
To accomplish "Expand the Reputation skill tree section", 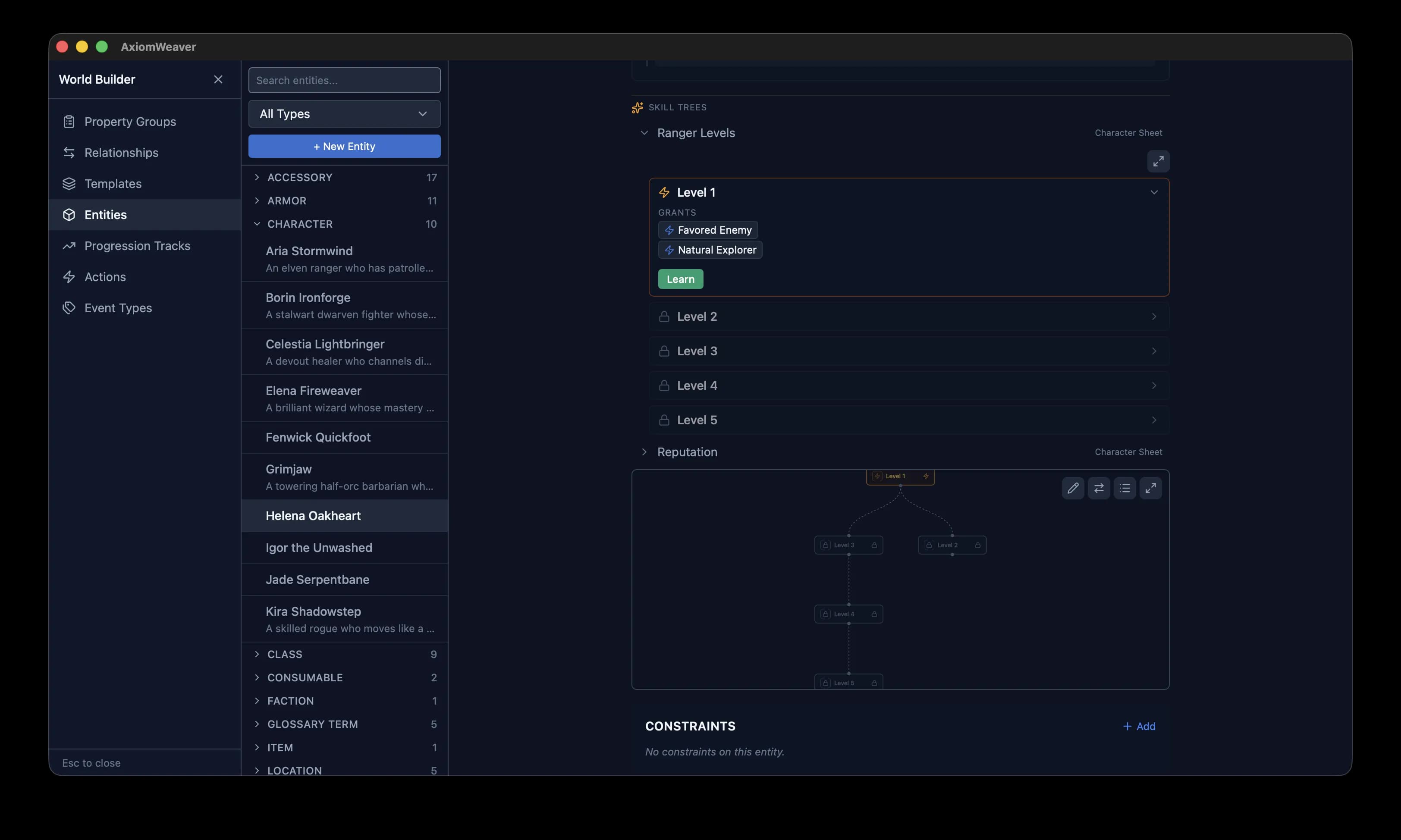I will click(643, 452).
